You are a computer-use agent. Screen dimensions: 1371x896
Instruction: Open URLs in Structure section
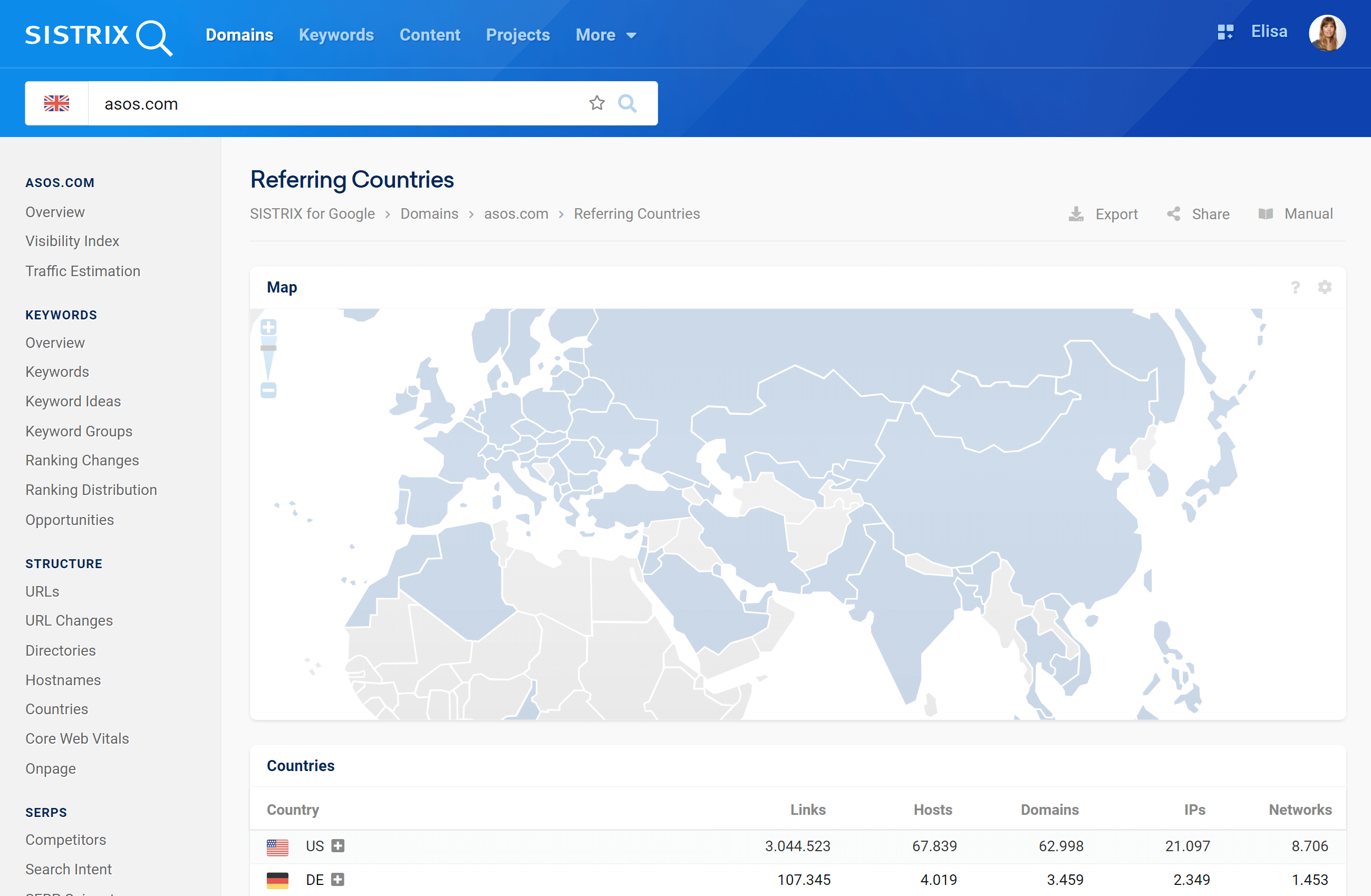tap(43, 592)
